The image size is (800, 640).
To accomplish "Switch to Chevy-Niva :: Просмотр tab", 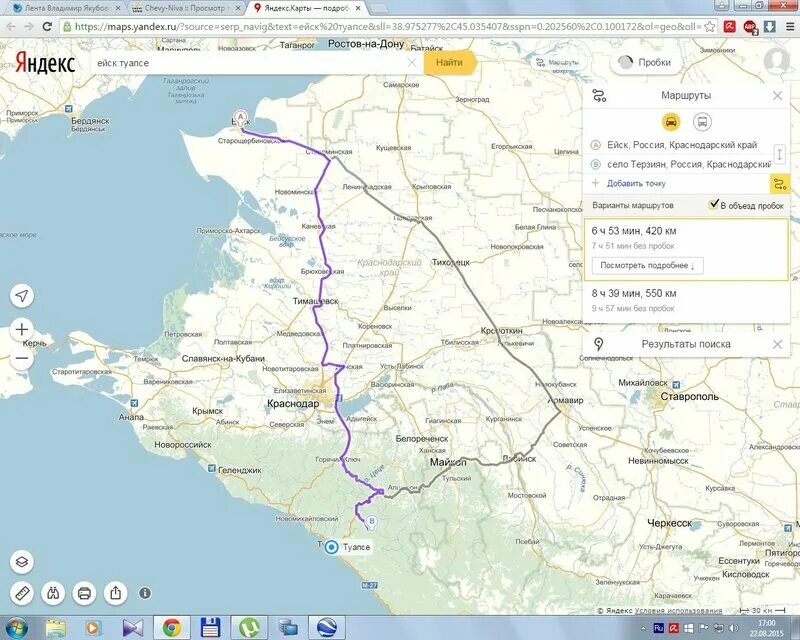I will point(187,8).
